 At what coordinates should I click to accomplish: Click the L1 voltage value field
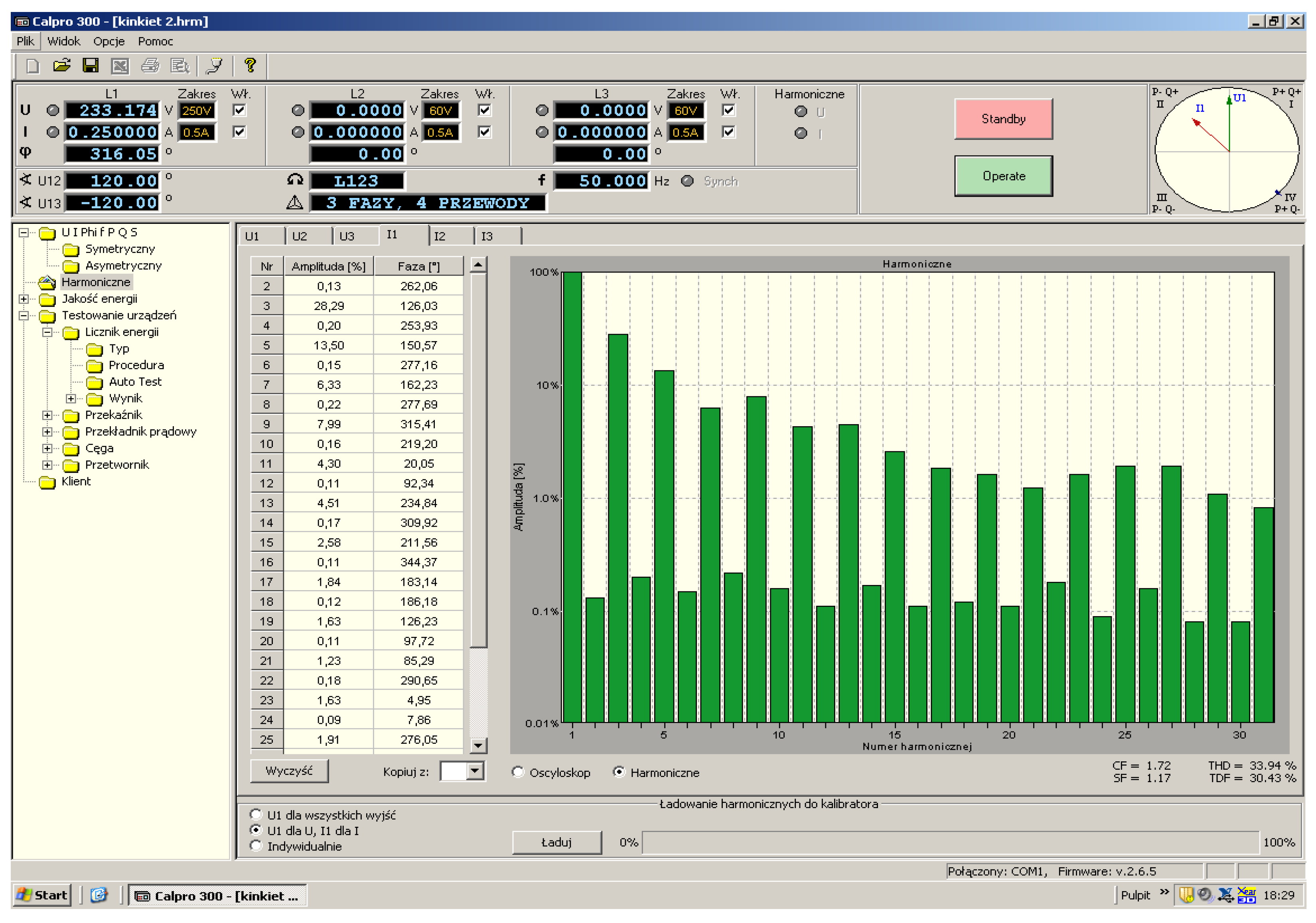(x=112, y=110)
